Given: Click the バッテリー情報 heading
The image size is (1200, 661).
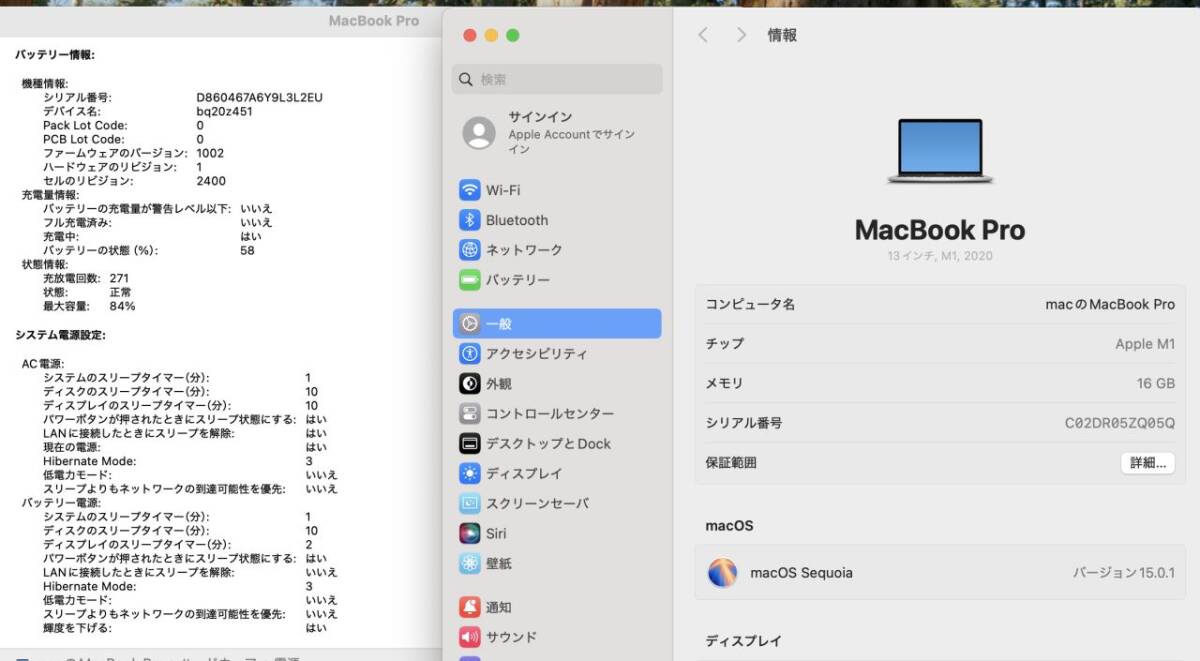Looking at the screenshot, I should [x=56, y=54].
